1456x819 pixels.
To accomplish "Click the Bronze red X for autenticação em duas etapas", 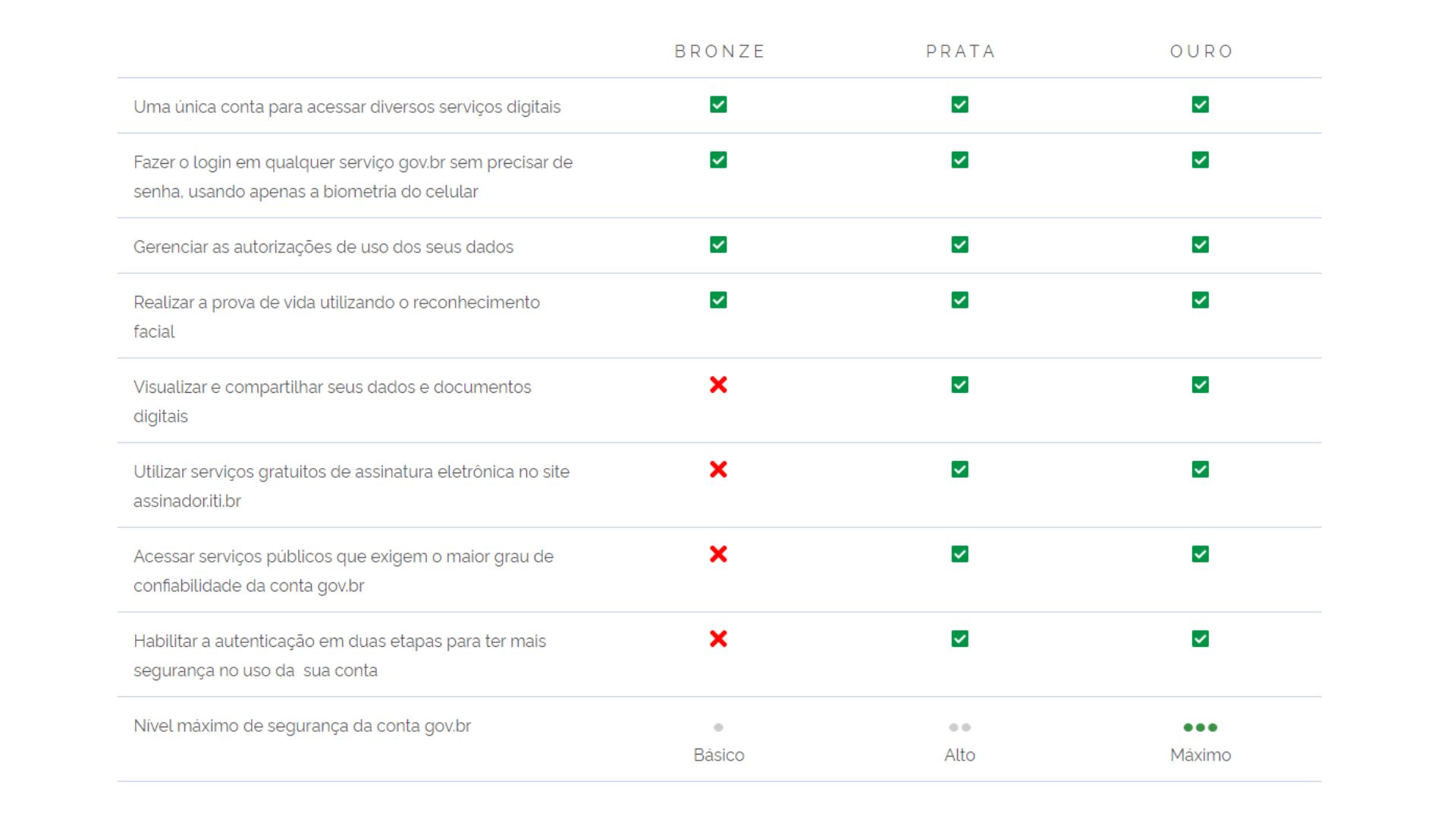I will (718, 639).
